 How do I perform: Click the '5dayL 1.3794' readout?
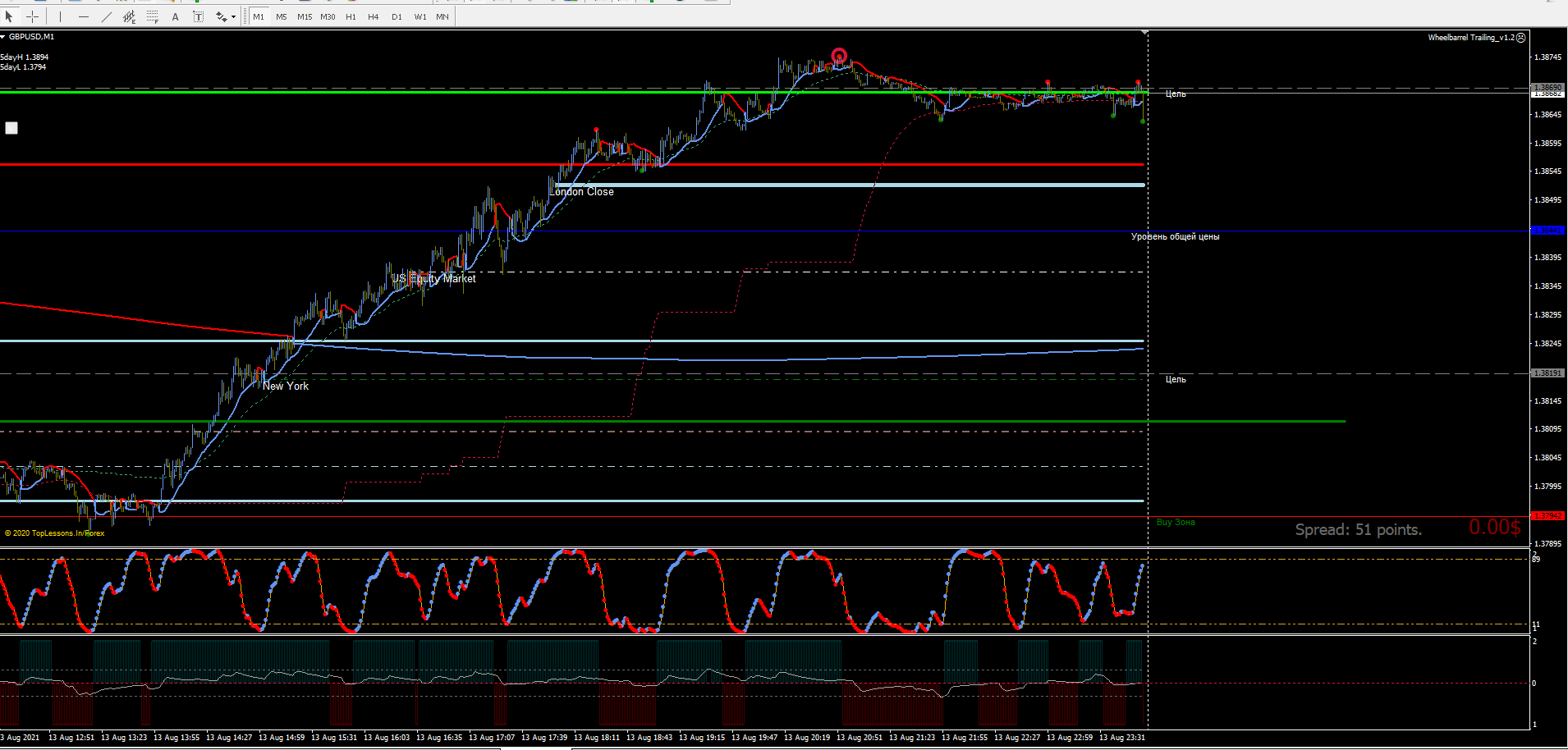(23, 67)
